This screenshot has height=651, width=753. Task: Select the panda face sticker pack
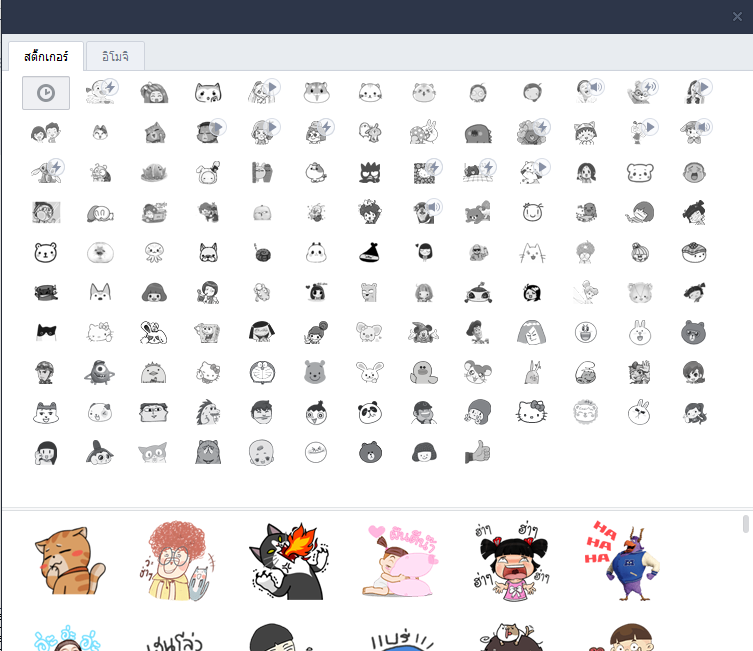tap(370, 412)
